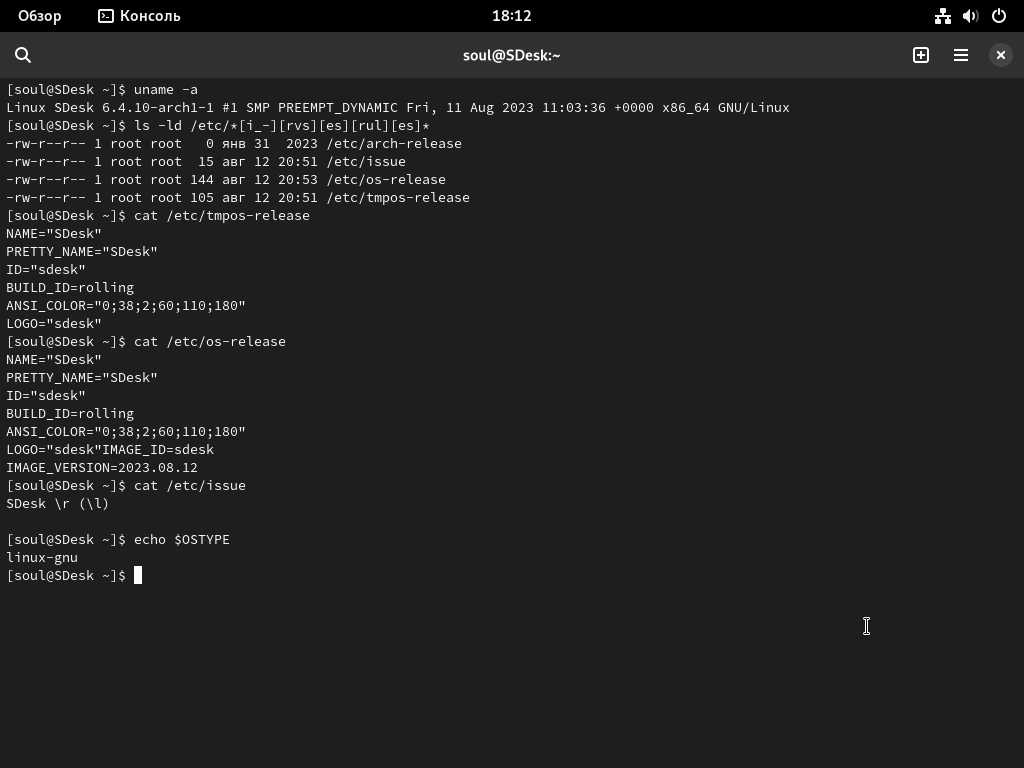Open the 18:12 clock calendar
Screen dimensions: 1024x768
coord(511,16)
